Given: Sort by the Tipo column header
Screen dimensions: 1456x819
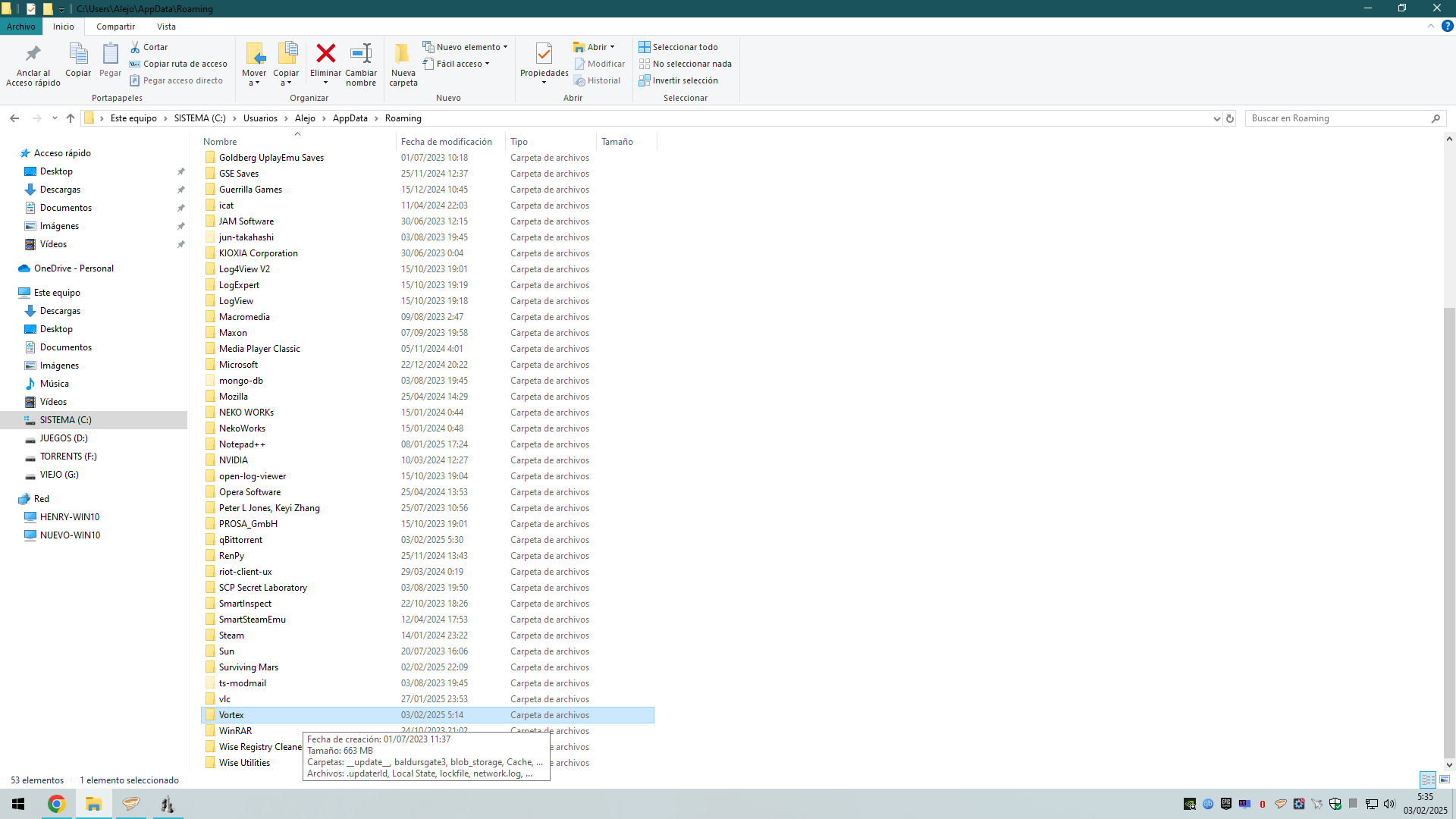Looking at the screenshot, I should pos(551,142).
